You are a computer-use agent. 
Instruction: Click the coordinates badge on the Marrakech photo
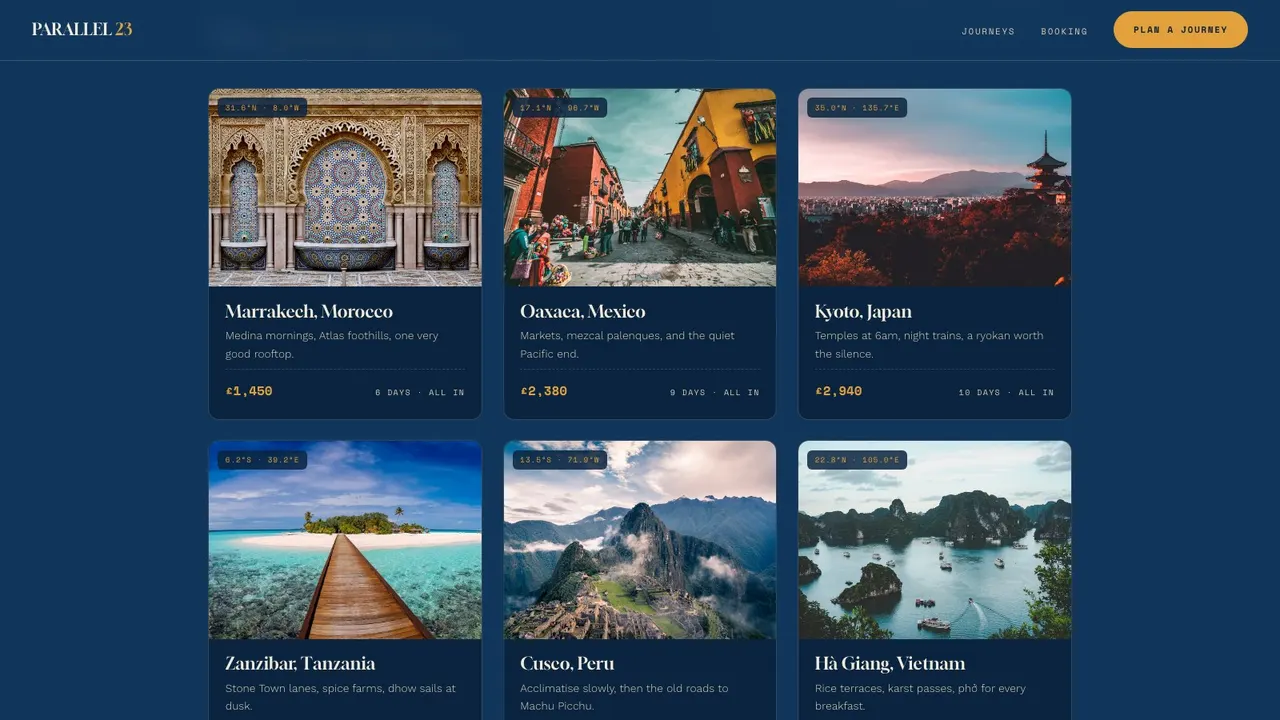click(x=262, y=108)
